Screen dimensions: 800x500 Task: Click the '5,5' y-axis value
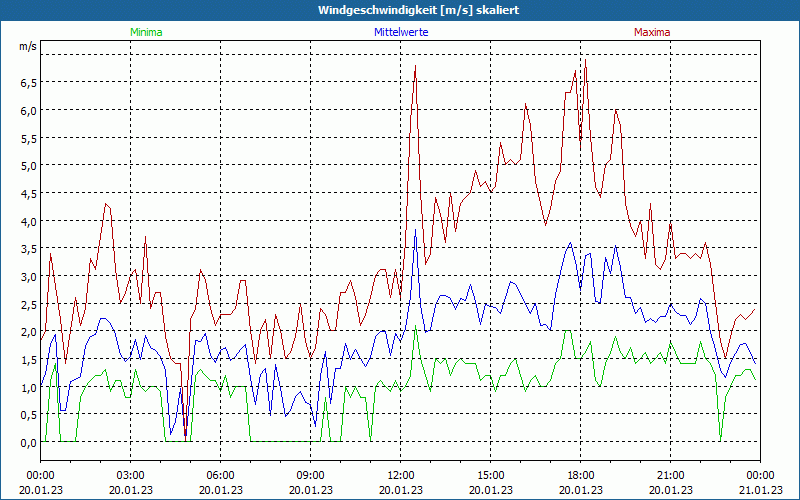[x=29, y=138]
